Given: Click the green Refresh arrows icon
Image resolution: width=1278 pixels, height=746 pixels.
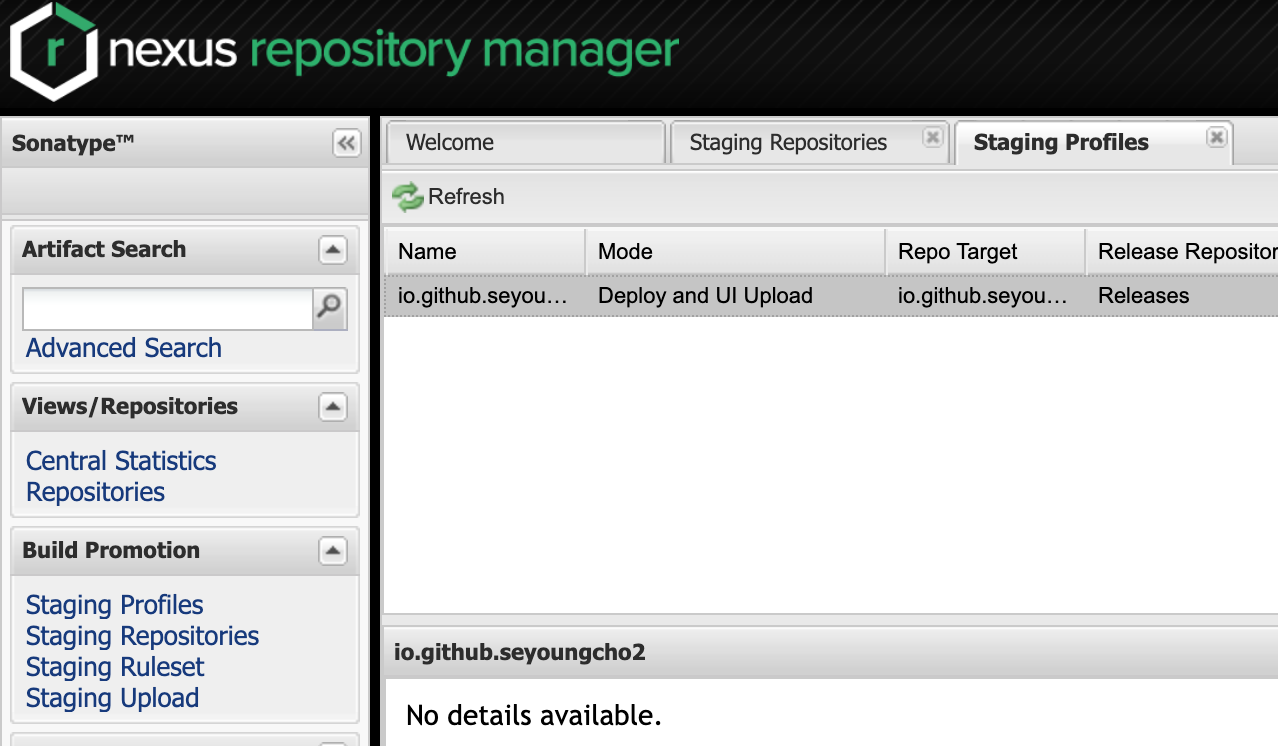Looking at the screenshot, I should [x=407, y=197].
